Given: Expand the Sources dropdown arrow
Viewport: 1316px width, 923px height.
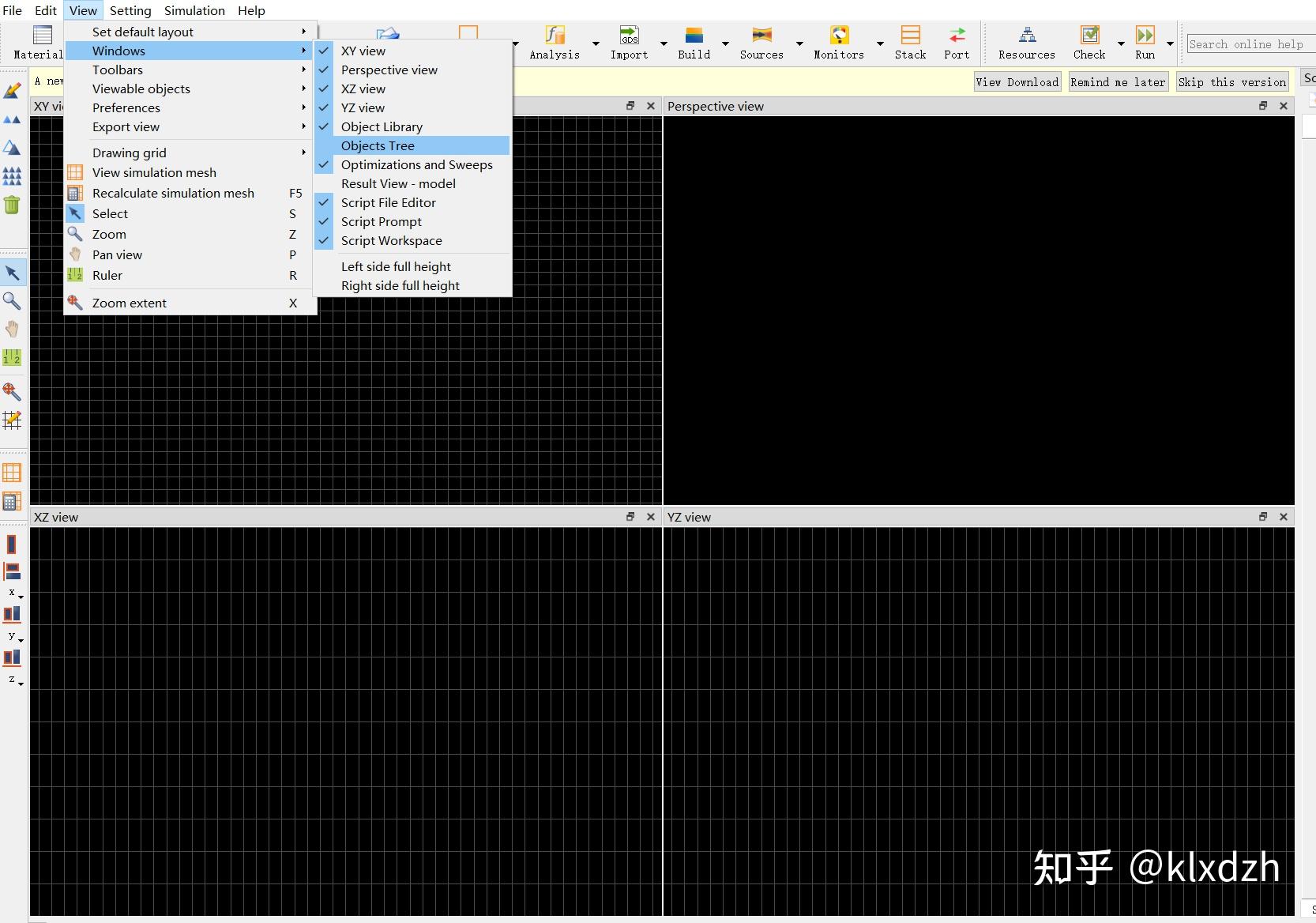Looking at the screenshot, I should (x=799, y=43).
